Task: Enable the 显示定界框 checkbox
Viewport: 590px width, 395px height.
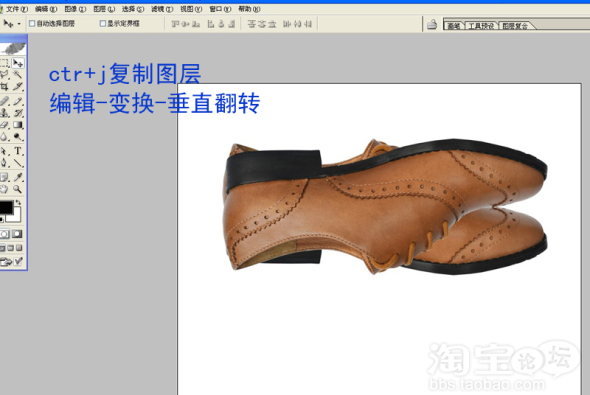Action: coord(103,24)
